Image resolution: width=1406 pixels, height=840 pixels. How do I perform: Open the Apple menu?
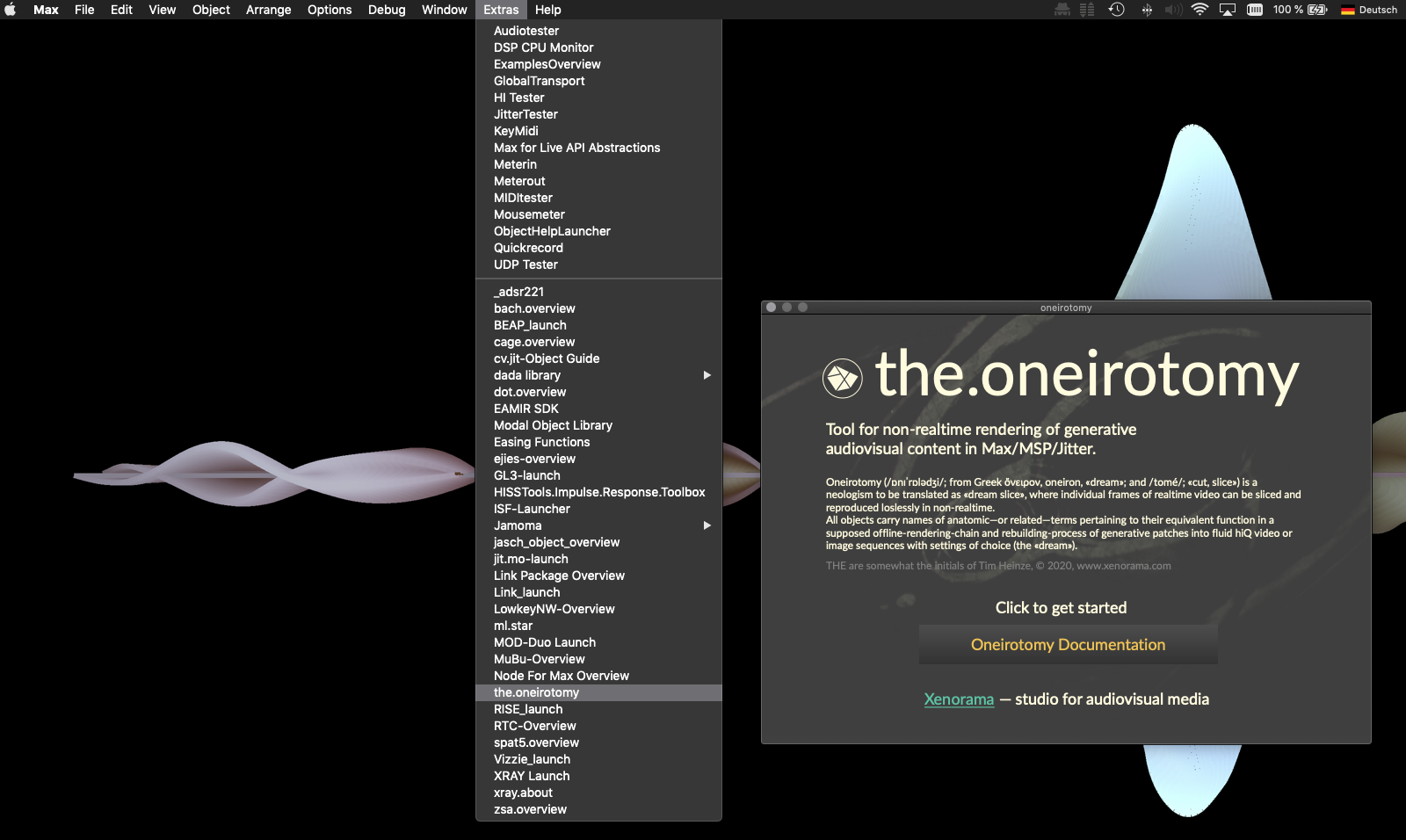(x=11, y=10)
